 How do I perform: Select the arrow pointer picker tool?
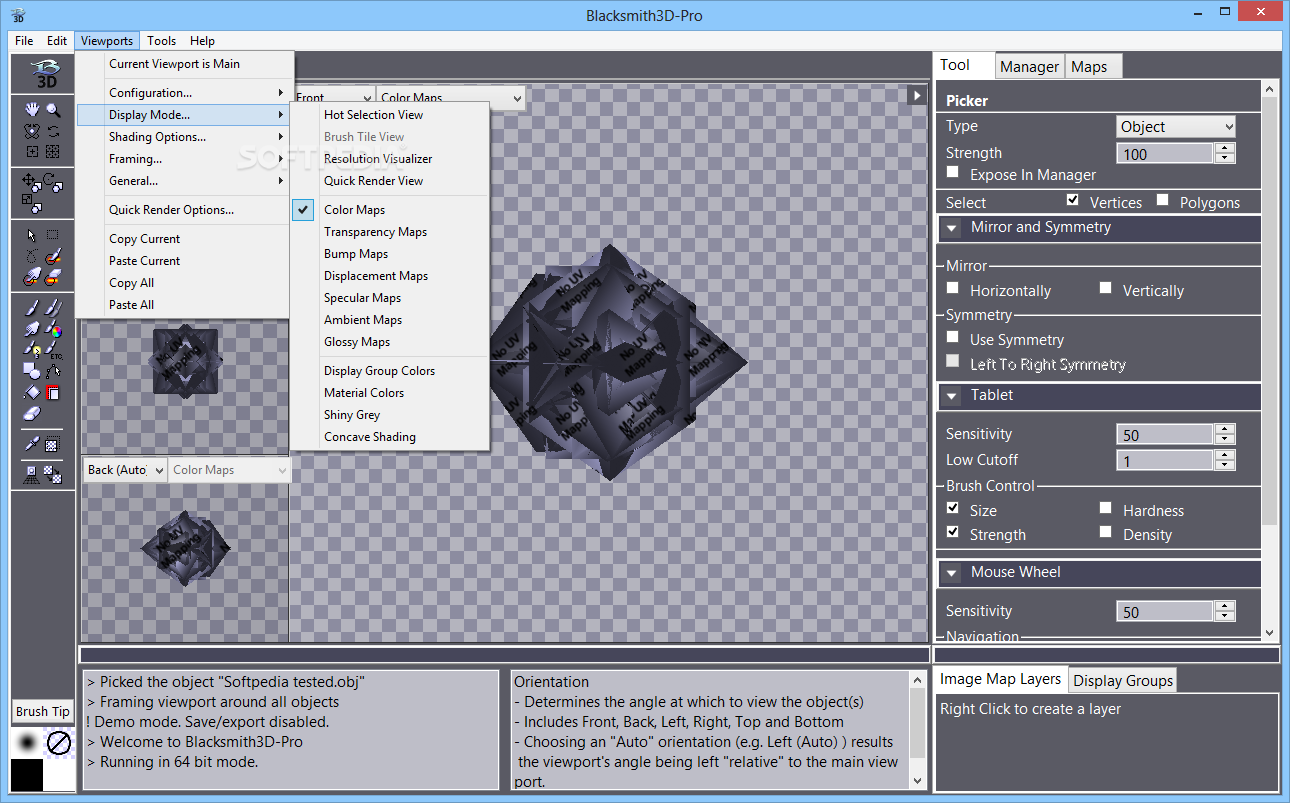(x=32, y=235)
